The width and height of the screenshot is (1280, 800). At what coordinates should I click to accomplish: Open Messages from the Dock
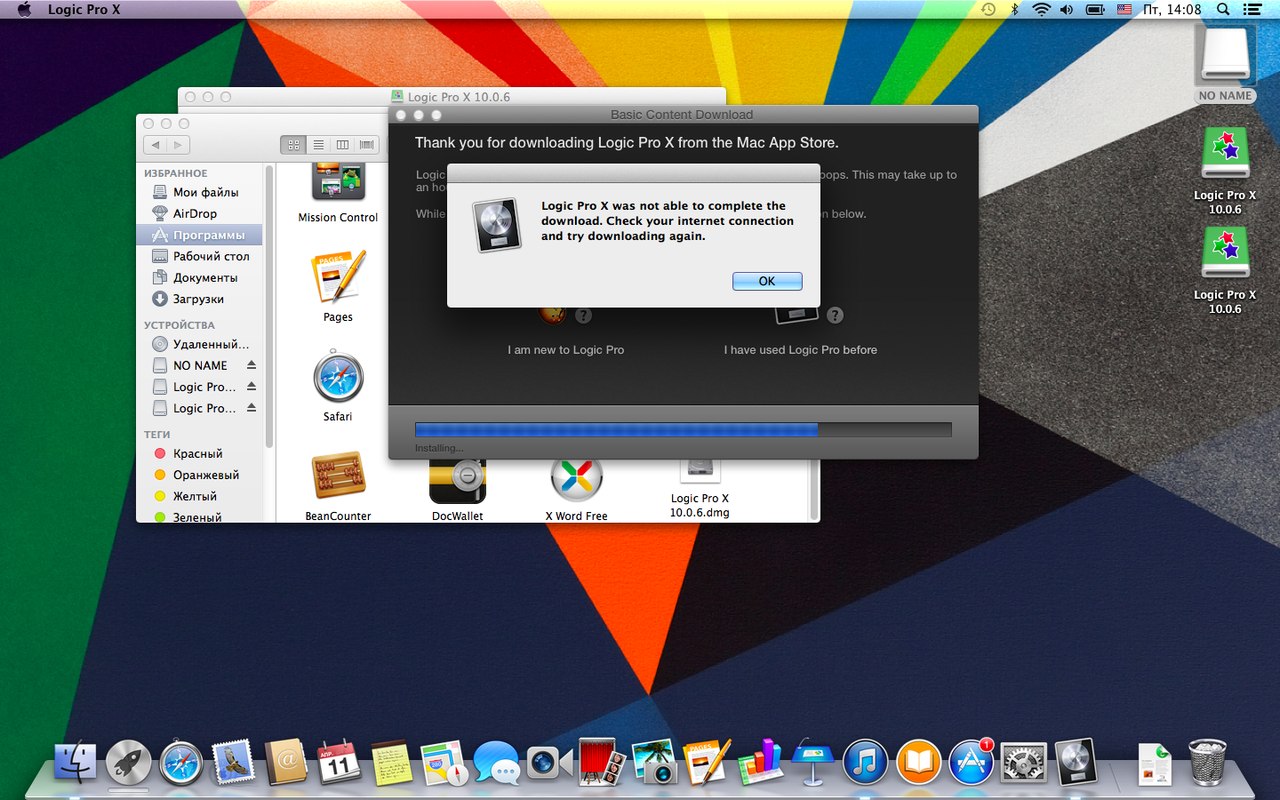tap(497, 763)
